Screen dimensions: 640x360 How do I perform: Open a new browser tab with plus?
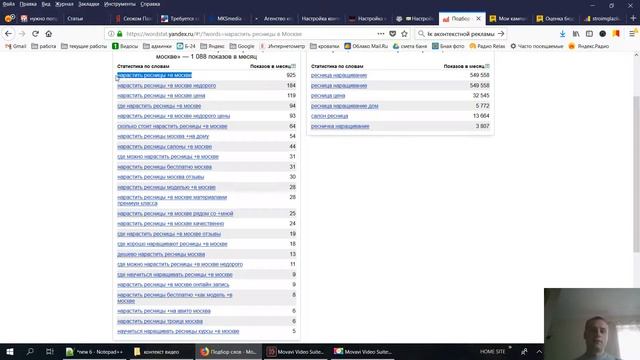tap(633, 18)
